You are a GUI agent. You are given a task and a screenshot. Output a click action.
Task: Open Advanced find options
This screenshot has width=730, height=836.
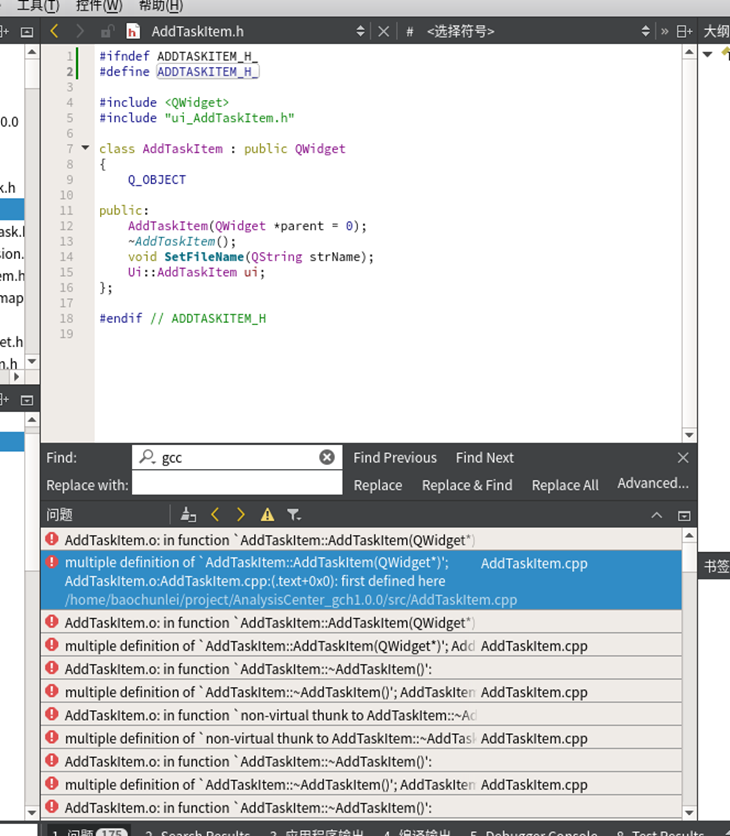point(653,483)
